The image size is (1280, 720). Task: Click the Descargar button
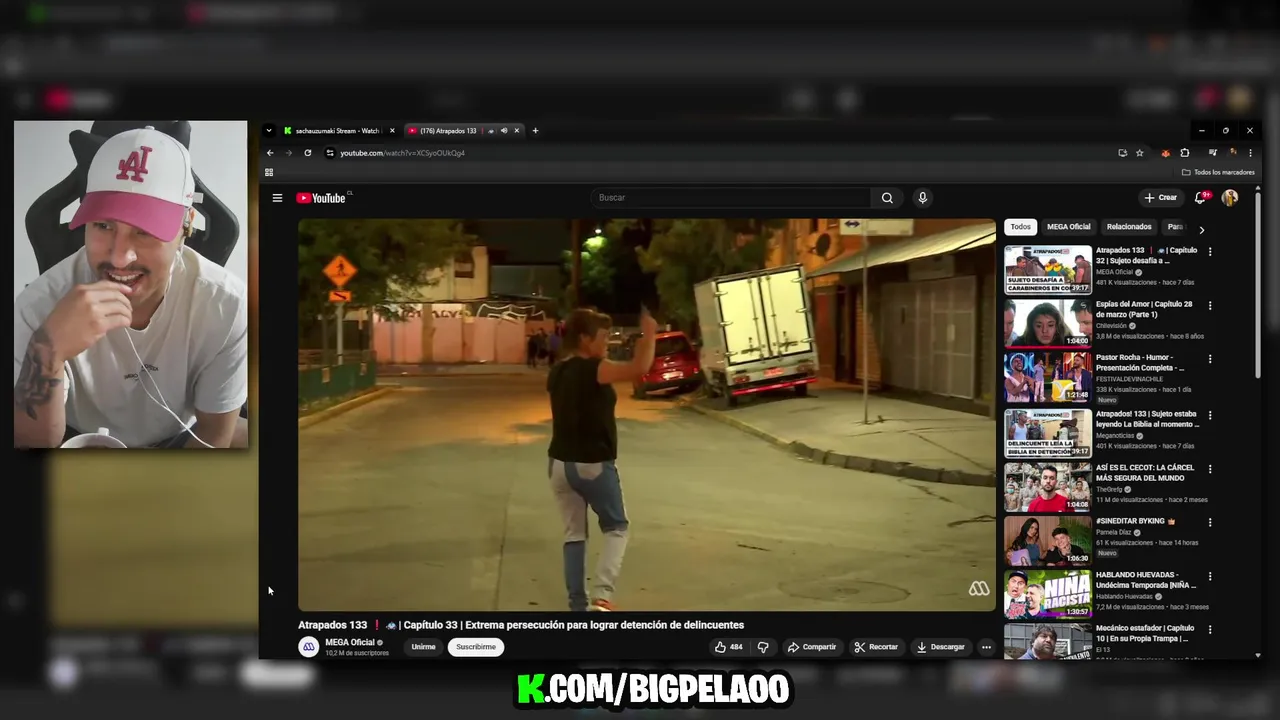point(941,647)
